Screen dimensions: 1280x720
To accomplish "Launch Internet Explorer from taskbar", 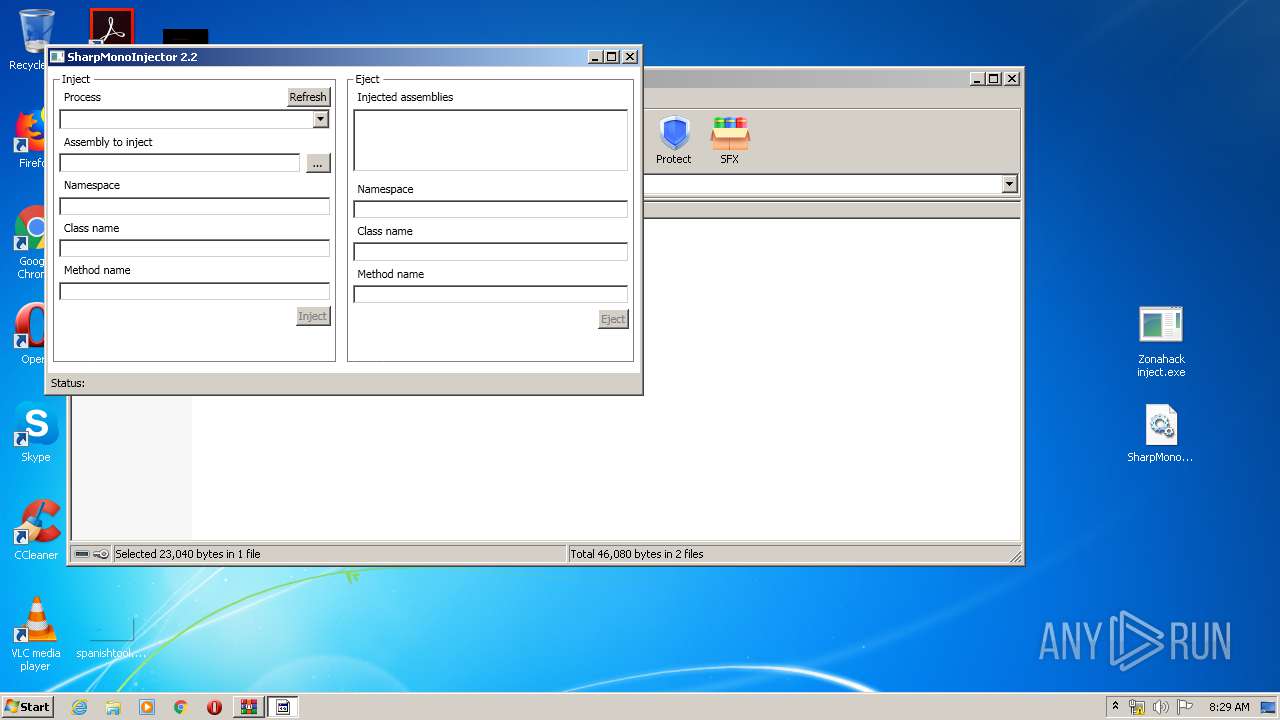I will click(79, 707).
